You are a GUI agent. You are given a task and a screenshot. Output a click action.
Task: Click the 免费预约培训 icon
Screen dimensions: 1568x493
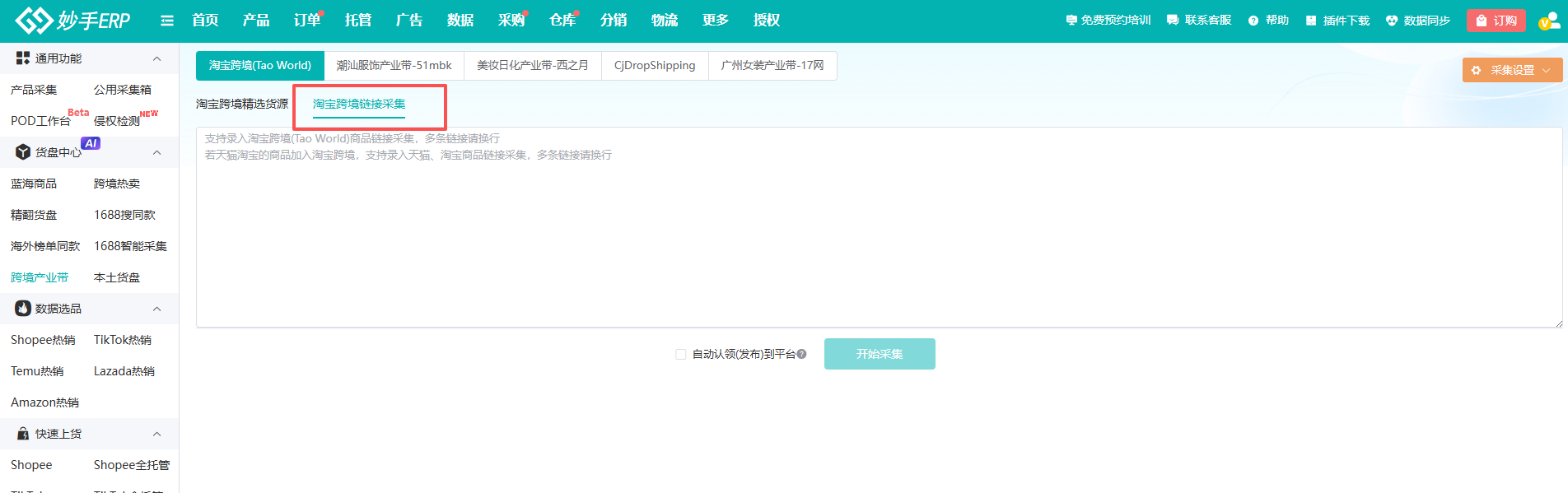[1071, 21]
